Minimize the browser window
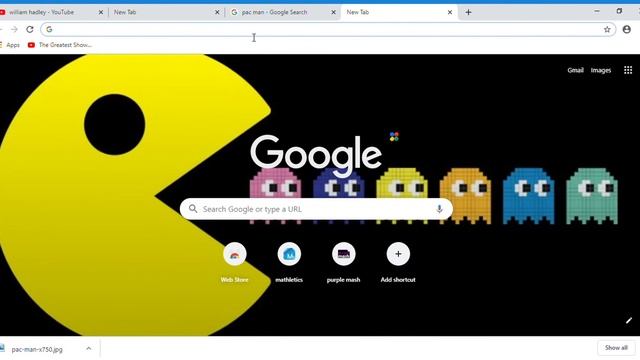This screenshot has width=640, height=360. tap(597, 11)
